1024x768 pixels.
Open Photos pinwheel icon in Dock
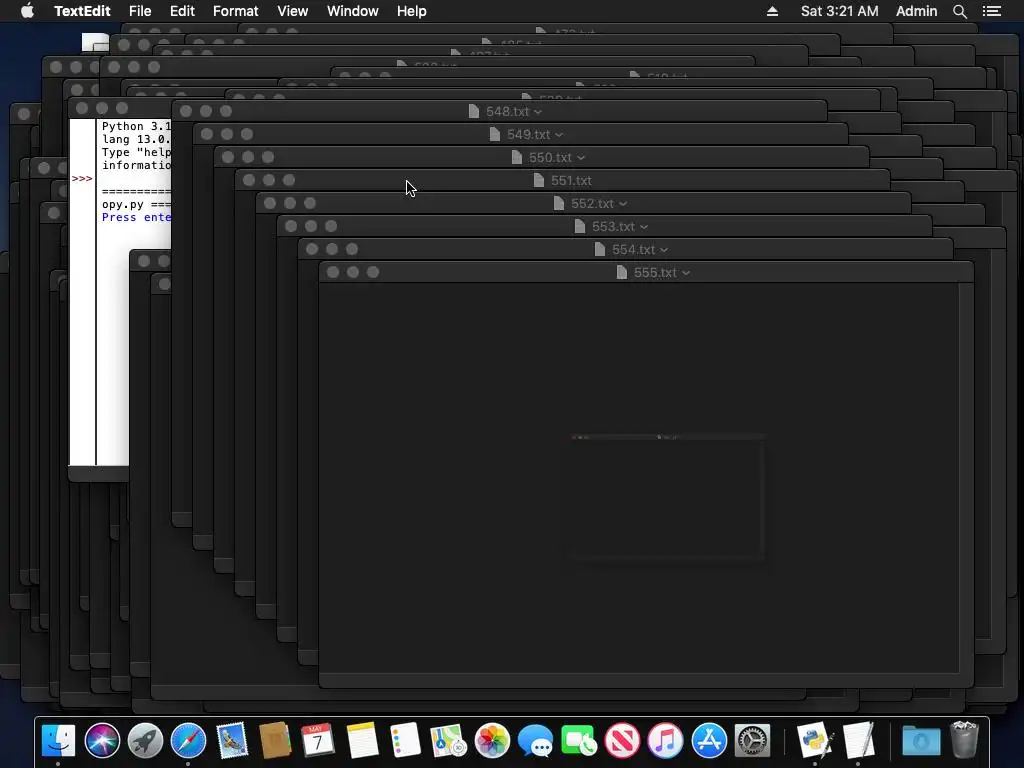(492, 741)
